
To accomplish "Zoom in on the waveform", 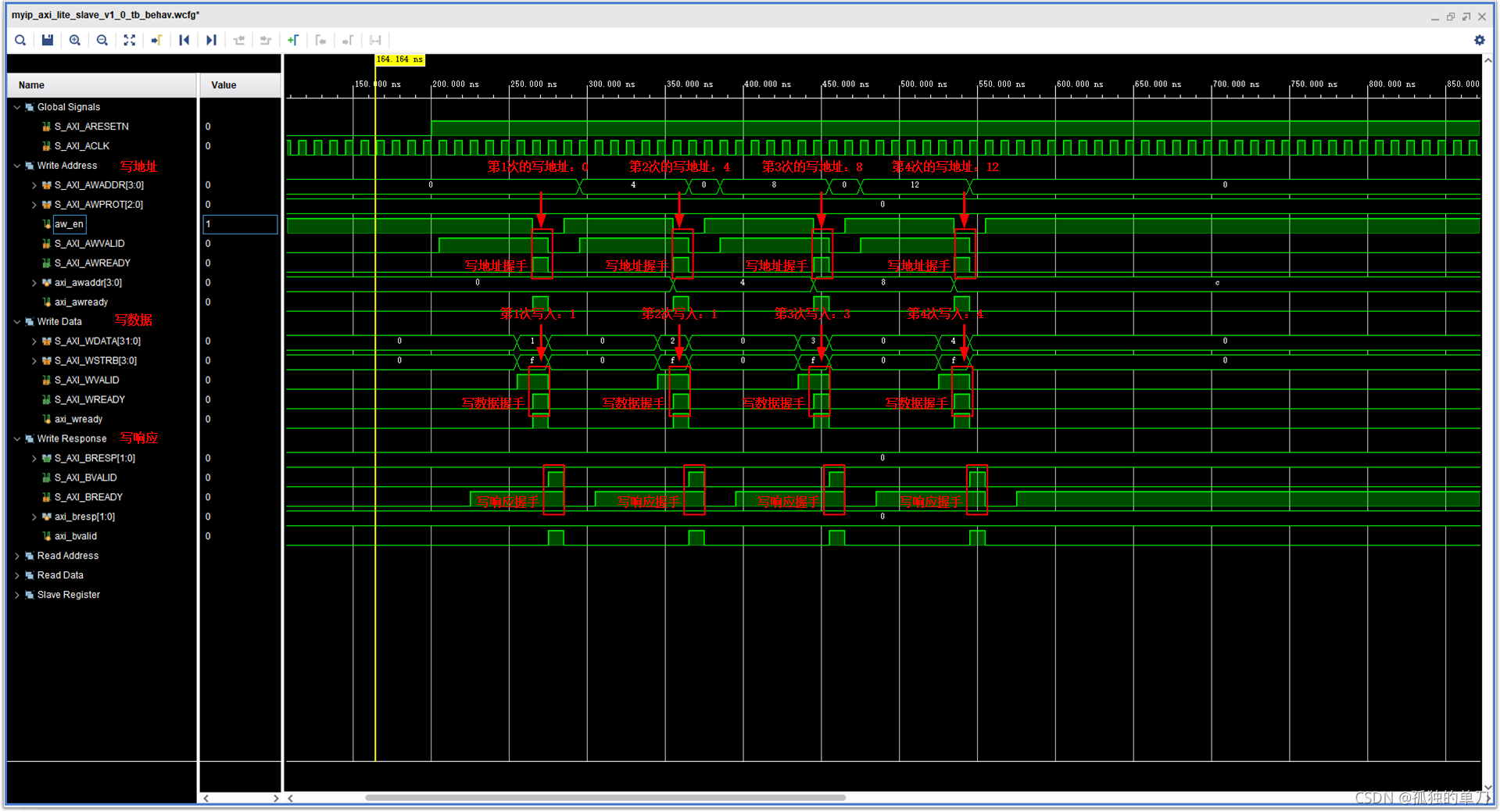I will click(75, 40).
